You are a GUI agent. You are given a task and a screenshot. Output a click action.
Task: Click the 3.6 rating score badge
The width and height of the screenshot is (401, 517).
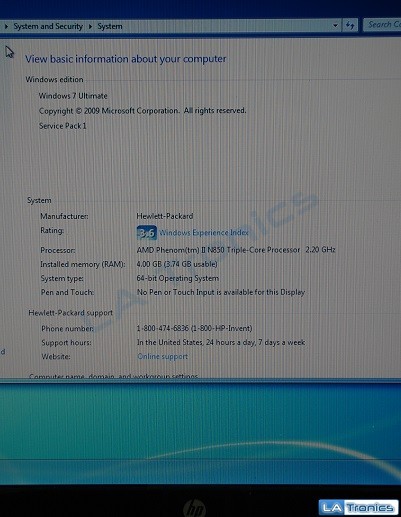(x=147, y=233)
